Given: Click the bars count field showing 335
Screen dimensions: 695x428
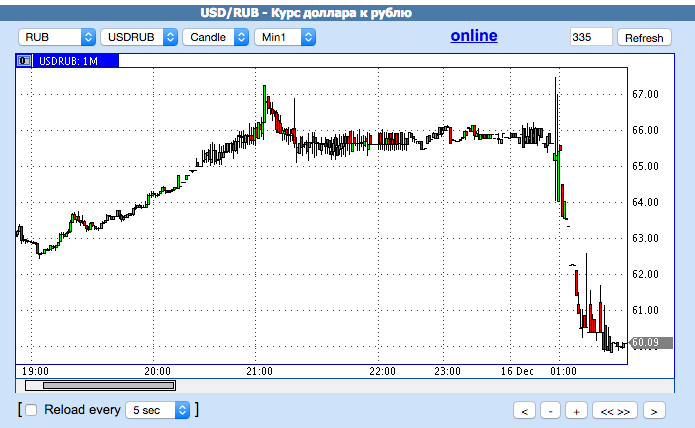Looking at the screenshot, I should point(591,37).
